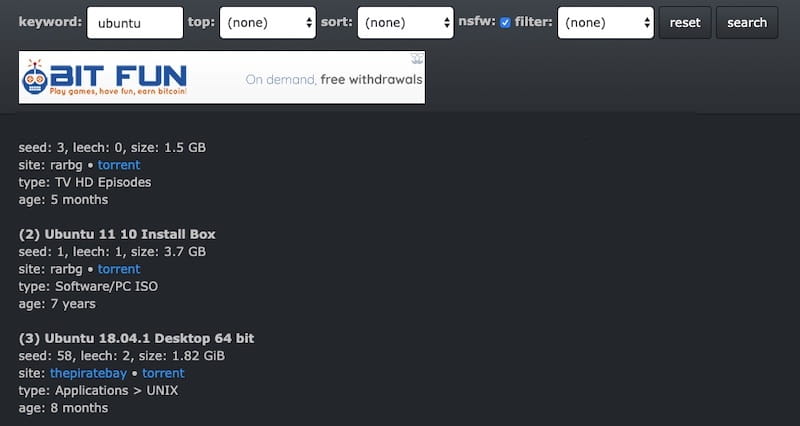
Task: Click the 'On demand, free withdrawals' ad text
Action: click(x=334, y=79)
